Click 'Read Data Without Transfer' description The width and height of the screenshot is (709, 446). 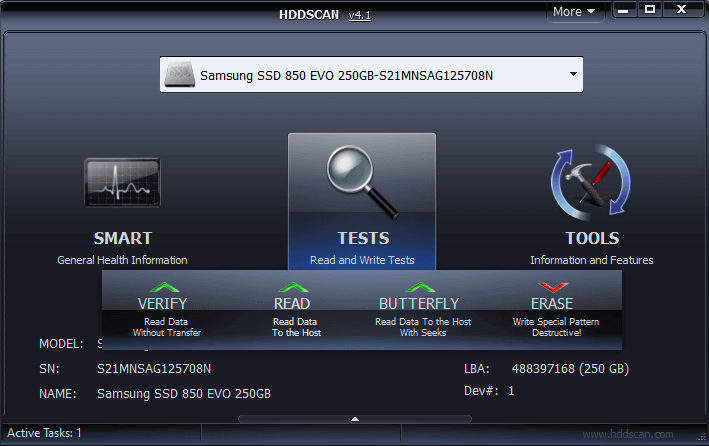[166, 327]
